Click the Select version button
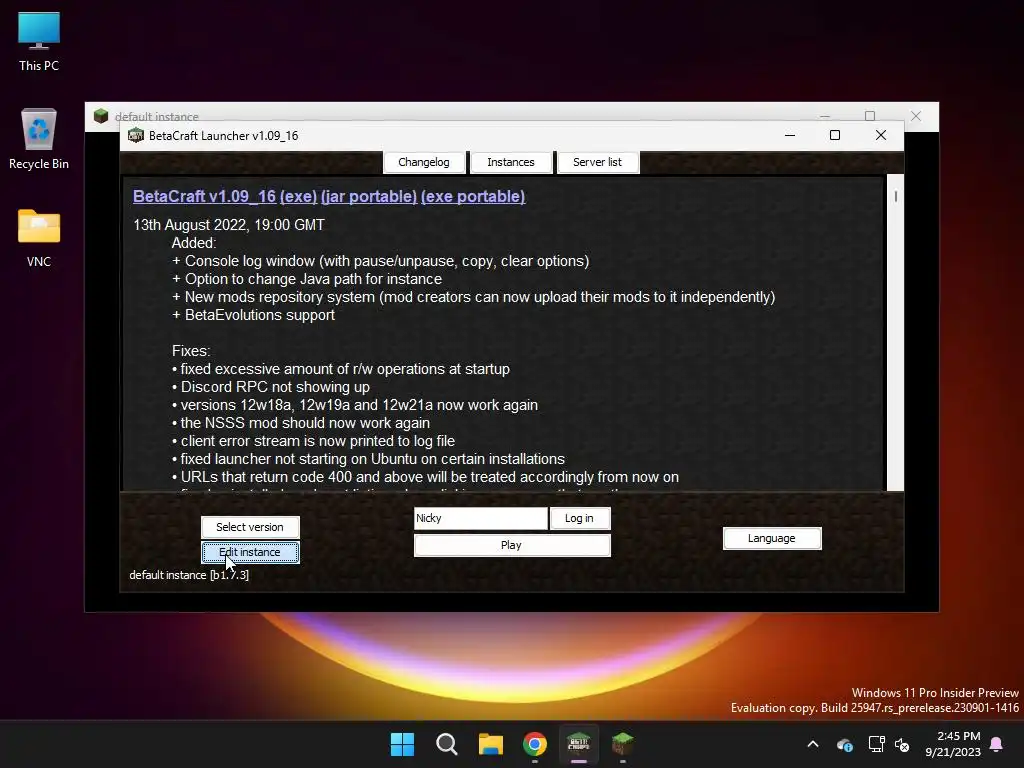 click(250, 527)
